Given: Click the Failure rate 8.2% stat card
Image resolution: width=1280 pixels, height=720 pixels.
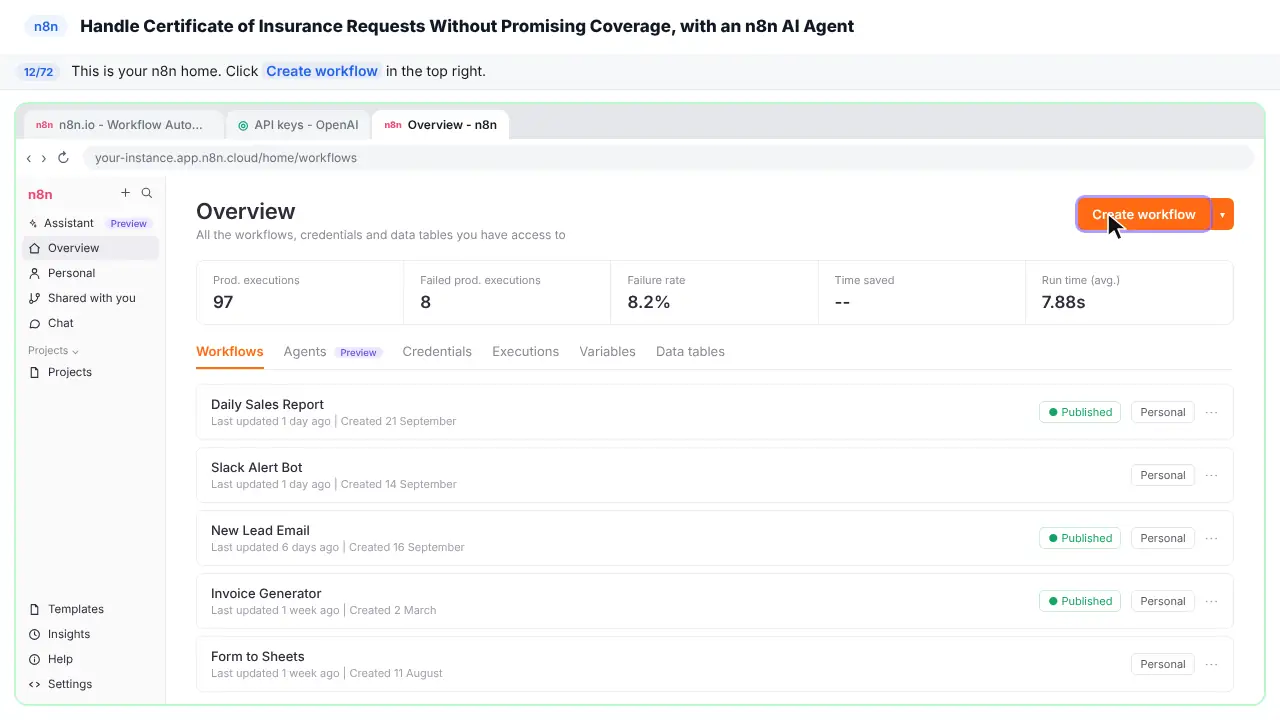Looking at the screenshot, I should point(714,292).
